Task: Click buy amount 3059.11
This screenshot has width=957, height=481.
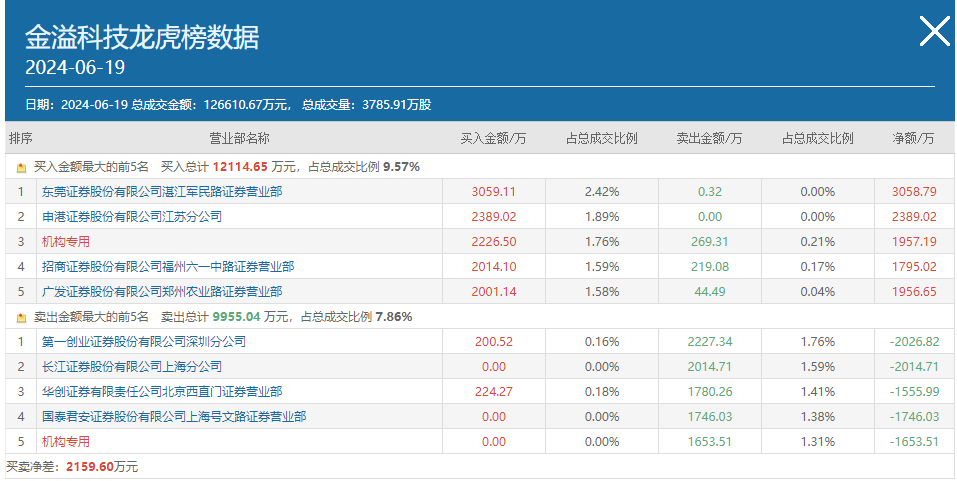Action: pyautogui.click(x=494, y=192)
